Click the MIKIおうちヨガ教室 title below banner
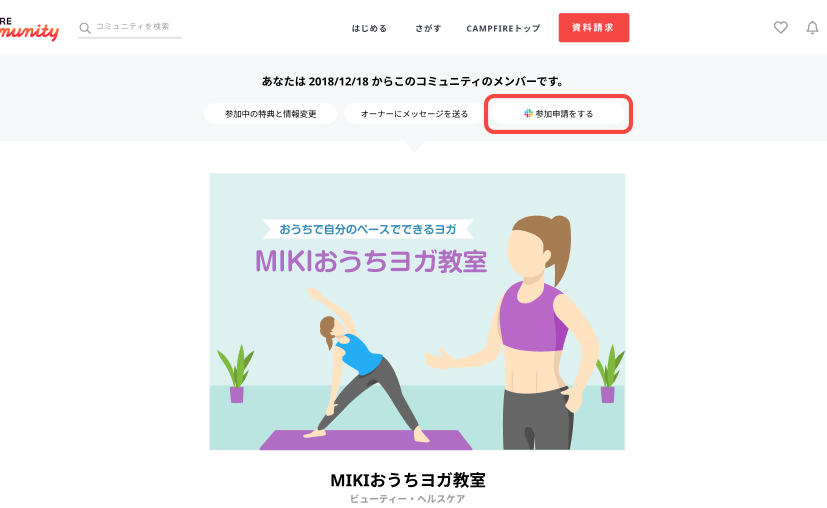The height and width of the screenshot is (508, 827). point(408,480)
